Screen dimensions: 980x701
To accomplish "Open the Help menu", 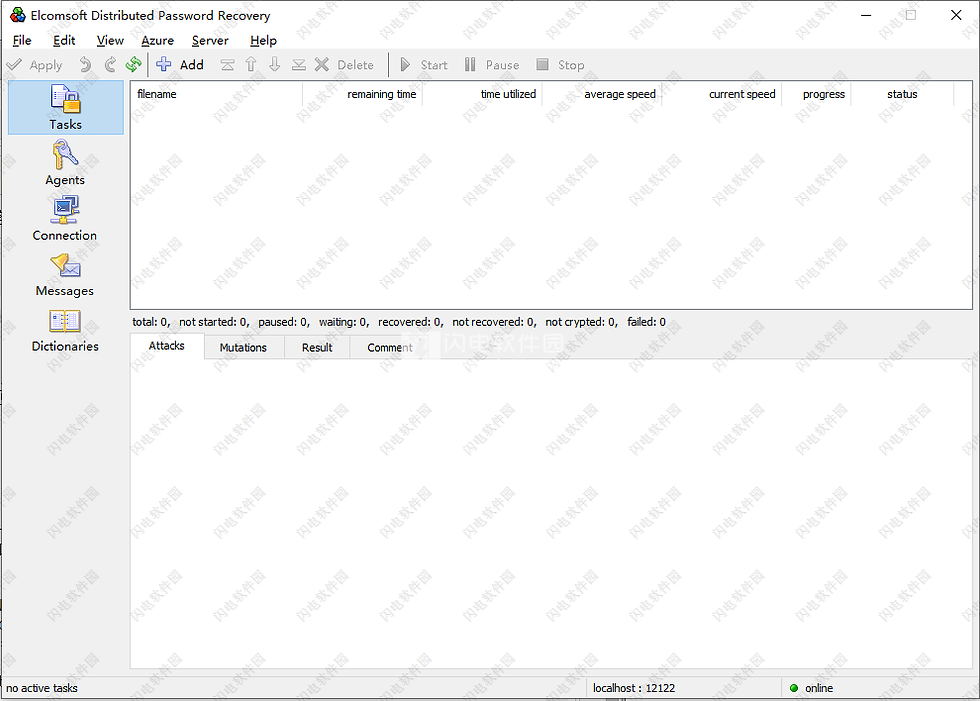I will [x=263, y=41].
